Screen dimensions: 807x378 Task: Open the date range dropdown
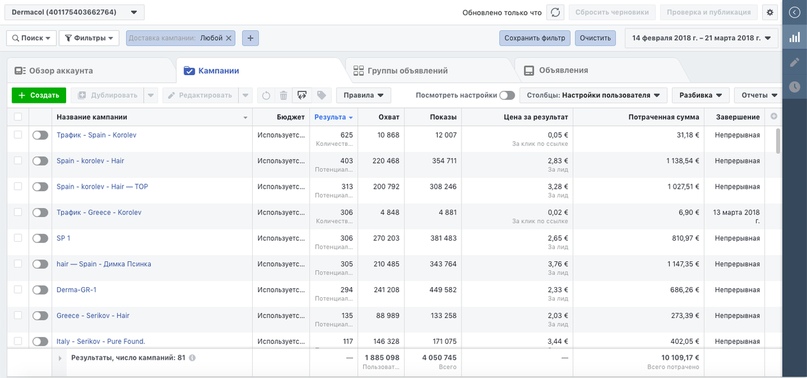pos(701,38)
